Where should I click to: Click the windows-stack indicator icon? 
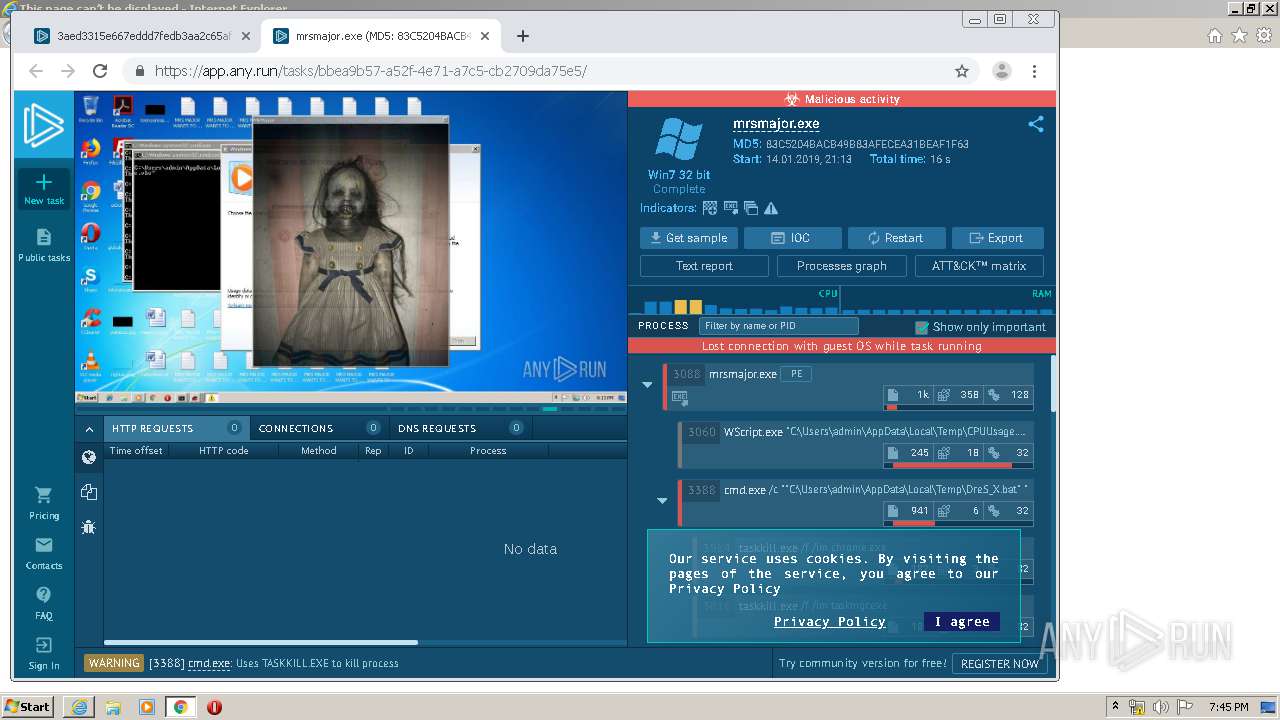pos(751,208)
